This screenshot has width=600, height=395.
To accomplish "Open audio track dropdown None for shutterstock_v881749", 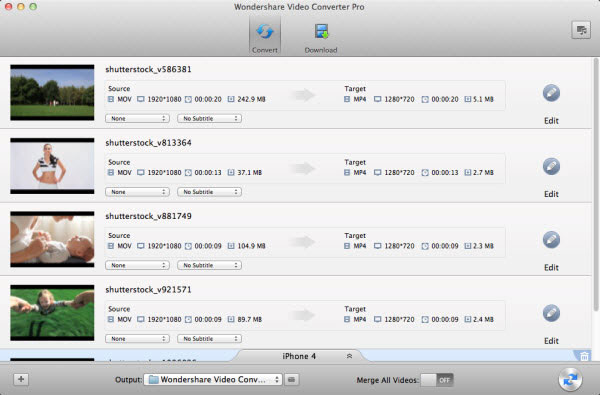I will (137, 265).
